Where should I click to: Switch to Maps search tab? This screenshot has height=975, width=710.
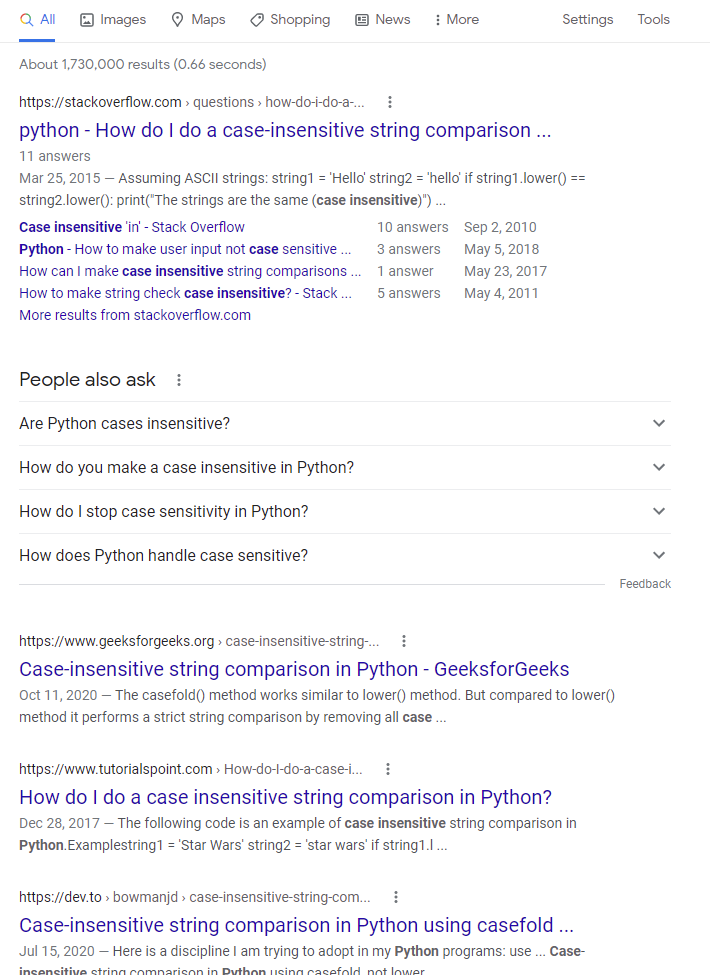[x=198, y=20]
